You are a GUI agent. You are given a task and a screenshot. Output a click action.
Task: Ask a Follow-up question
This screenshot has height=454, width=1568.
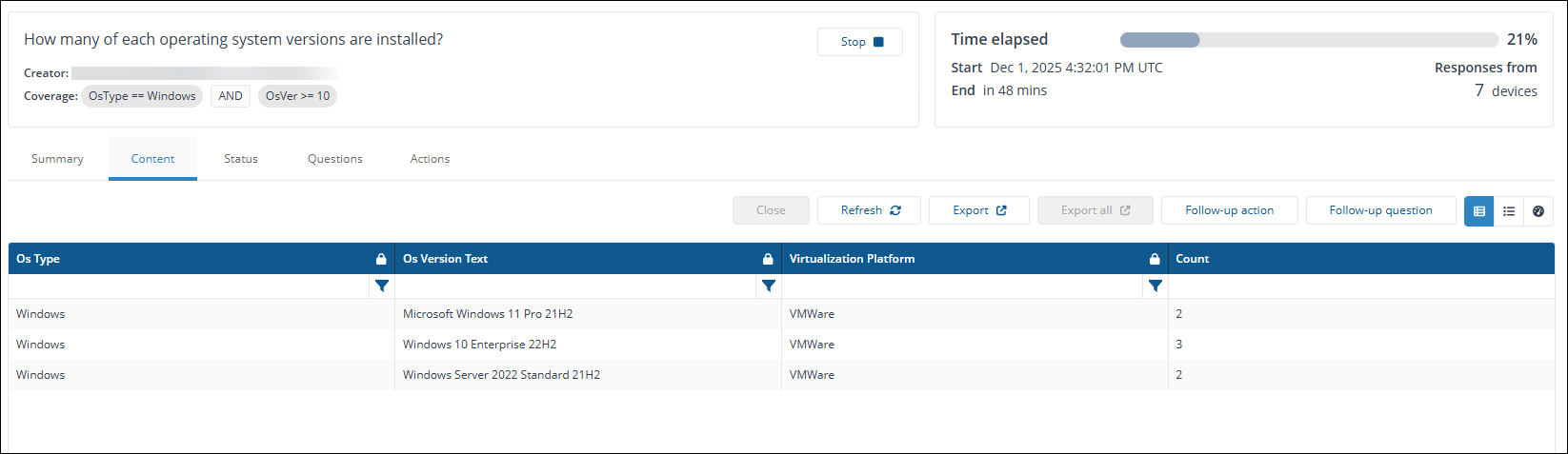pyautogui.click(x=1380, y=210)
